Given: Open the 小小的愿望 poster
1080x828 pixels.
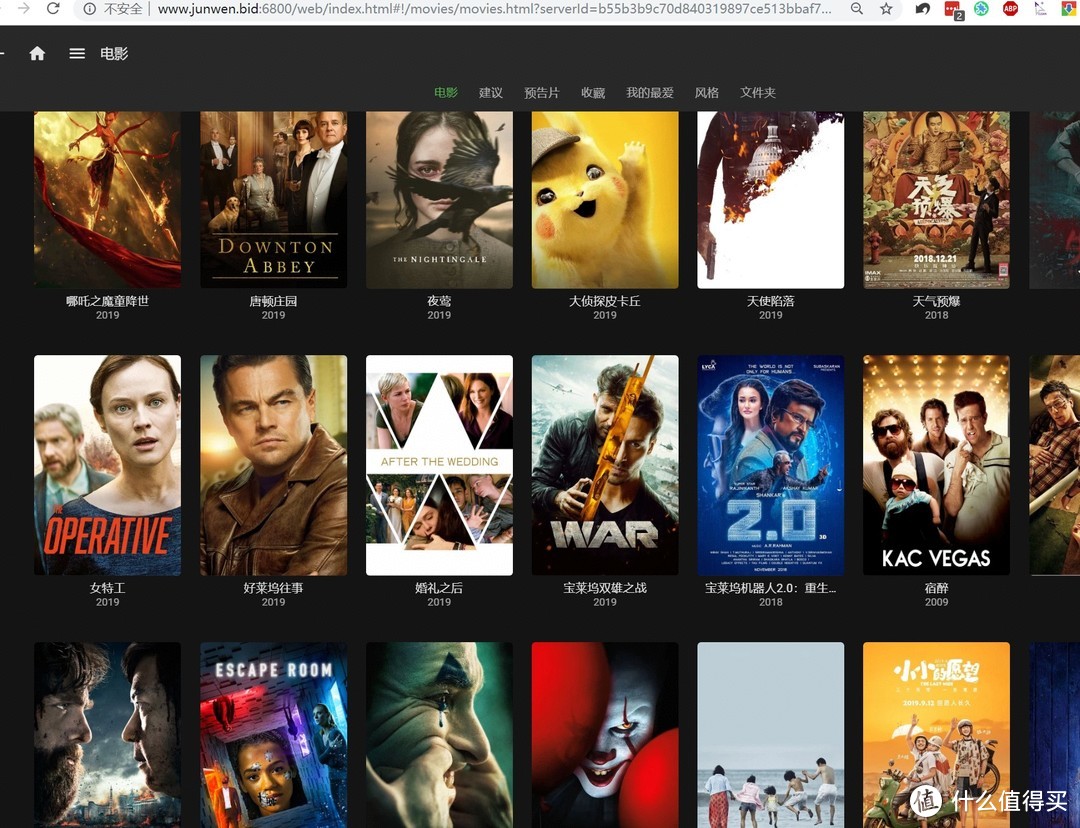Looking at the screenshot, I should (x=937, y=735).
